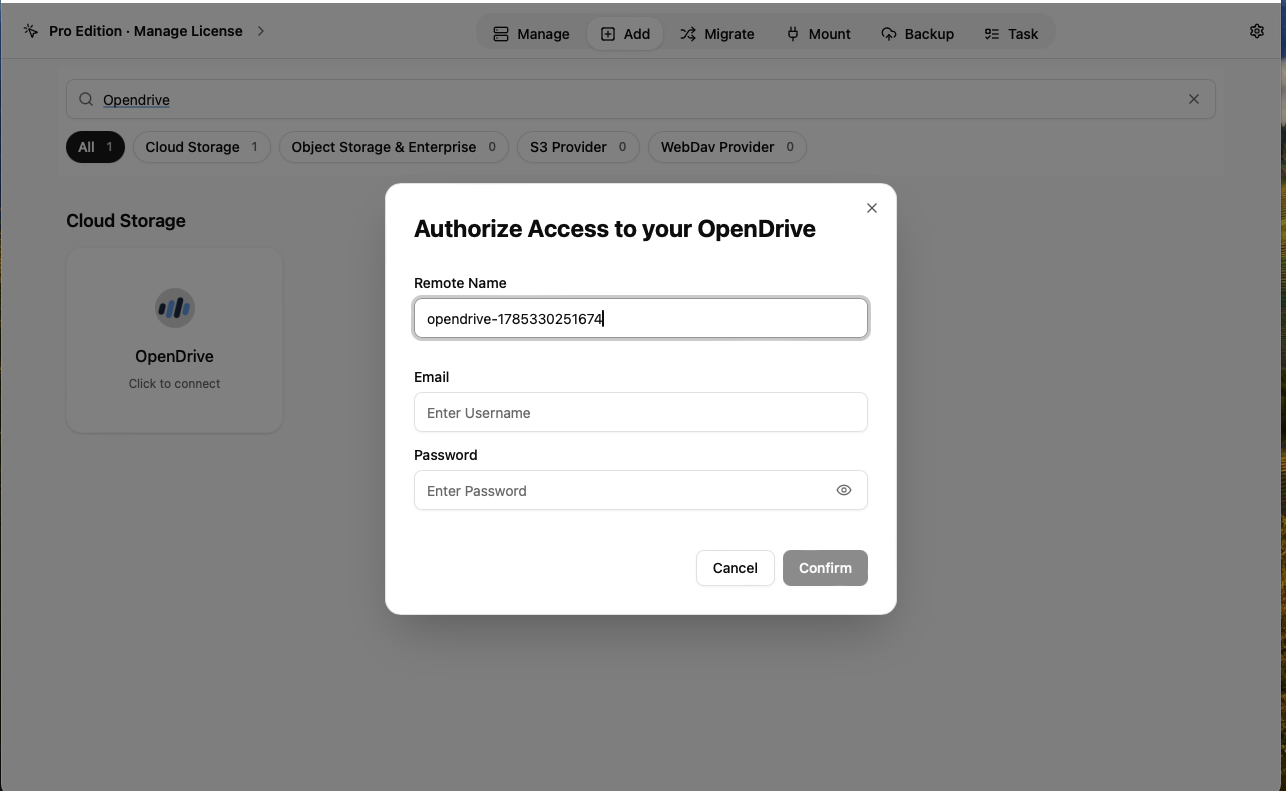Focus the provider search field

pyautogui.click(x=641, y=99)
